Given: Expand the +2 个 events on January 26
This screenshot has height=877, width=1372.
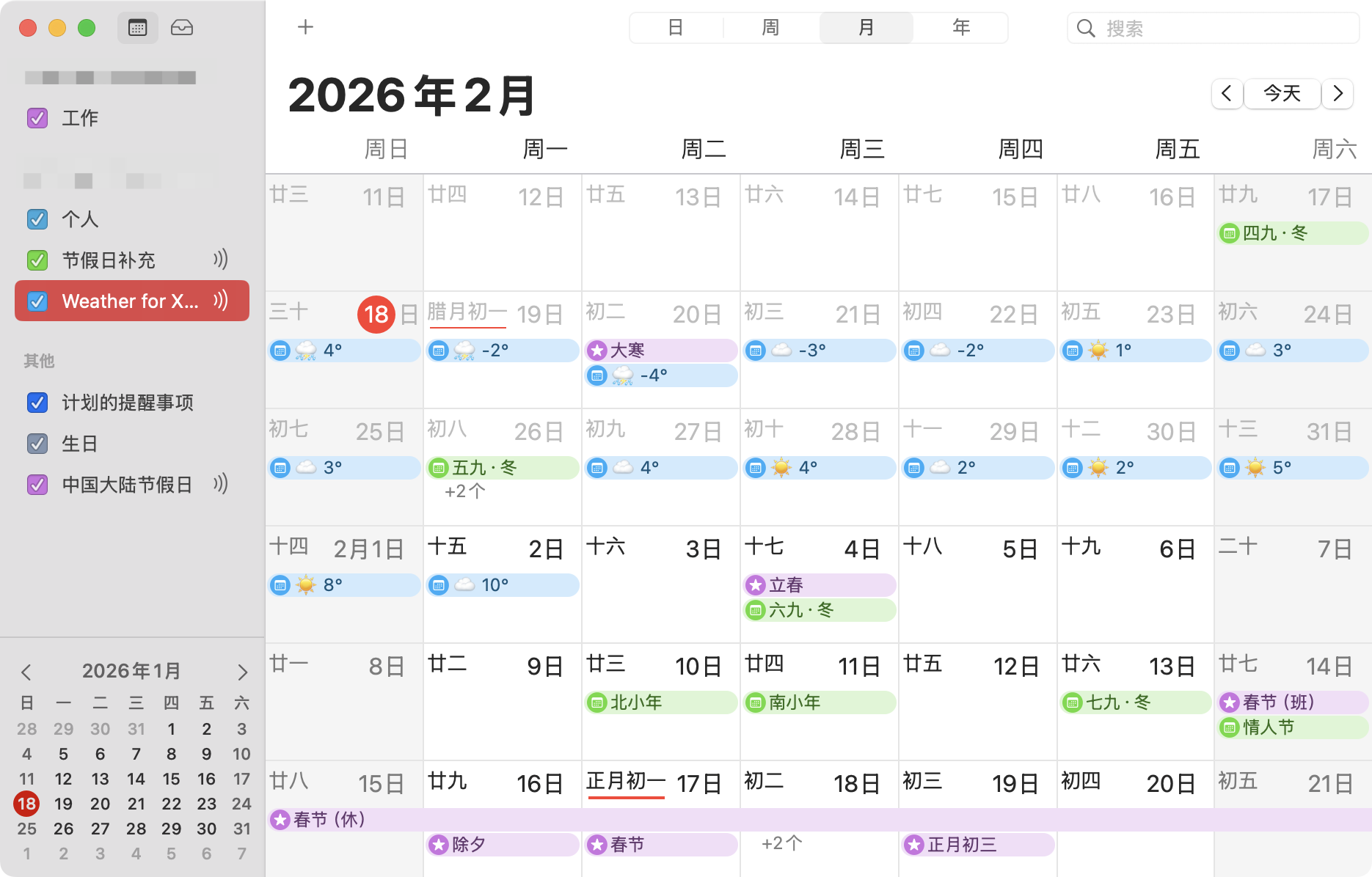Looking at the screenshot, I should 463,492.
